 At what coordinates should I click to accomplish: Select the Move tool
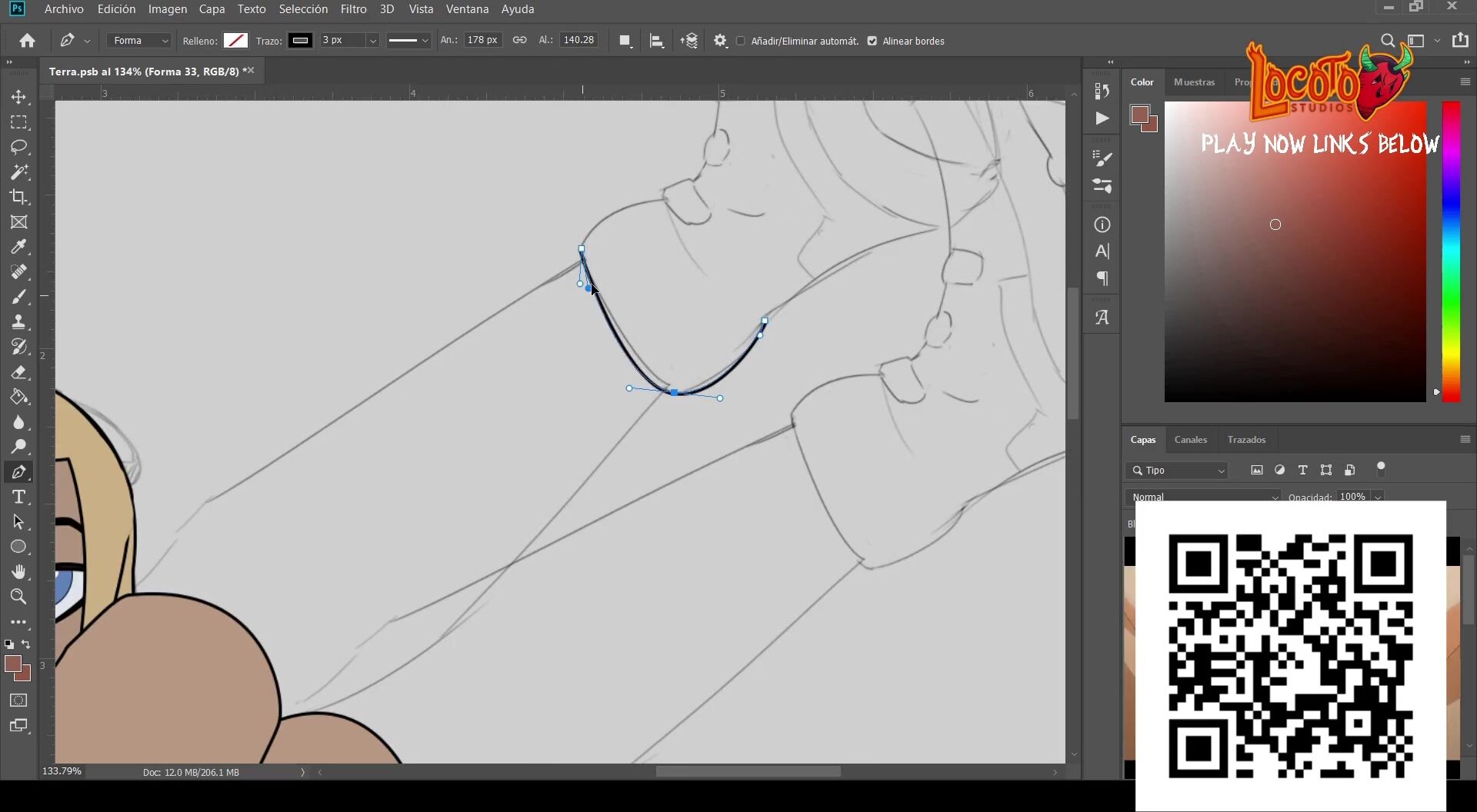(19, 98)
